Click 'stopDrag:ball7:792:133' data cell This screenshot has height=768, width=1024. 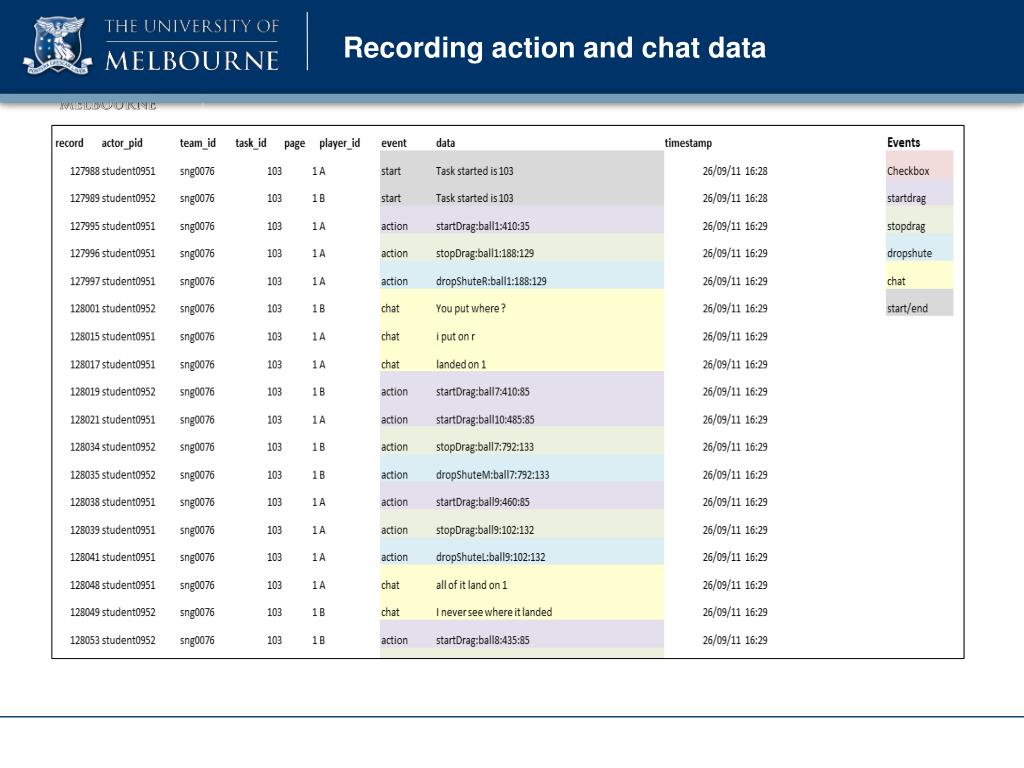tap(485, 447)
